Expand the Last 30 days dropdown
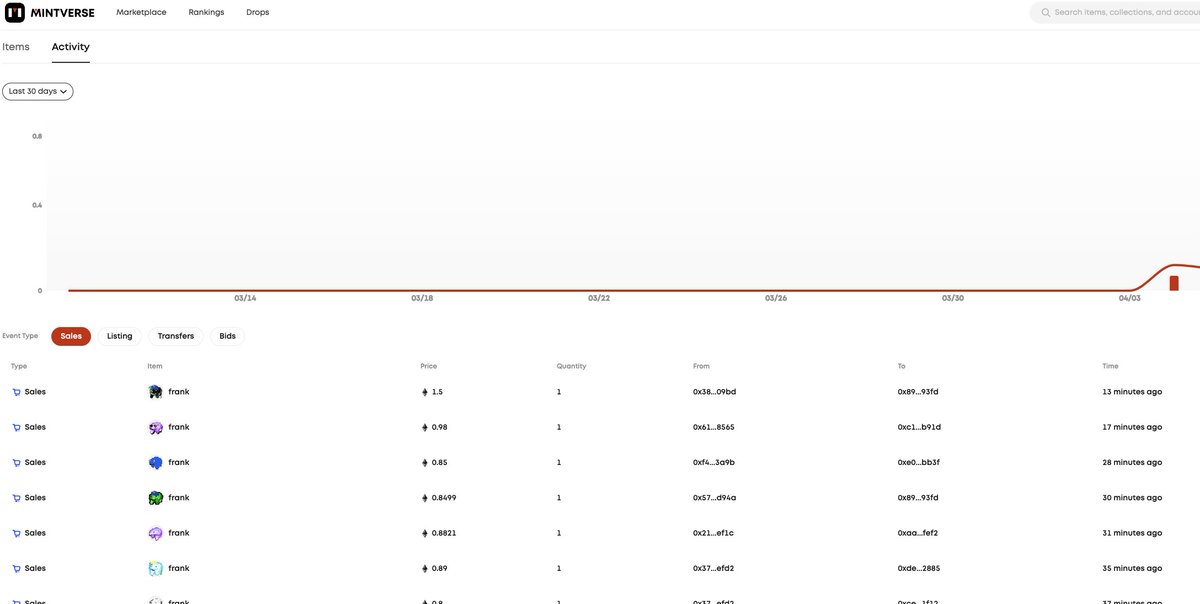This screenshot has width=1200, height=604. 38,91
